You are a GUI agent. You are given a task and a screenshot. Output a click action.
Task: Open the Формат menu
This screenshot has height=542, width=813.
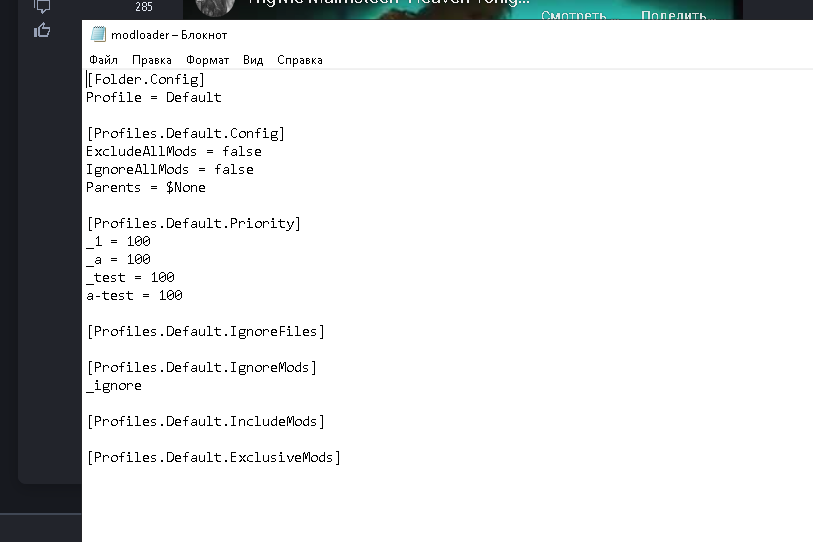coord(207,60)
